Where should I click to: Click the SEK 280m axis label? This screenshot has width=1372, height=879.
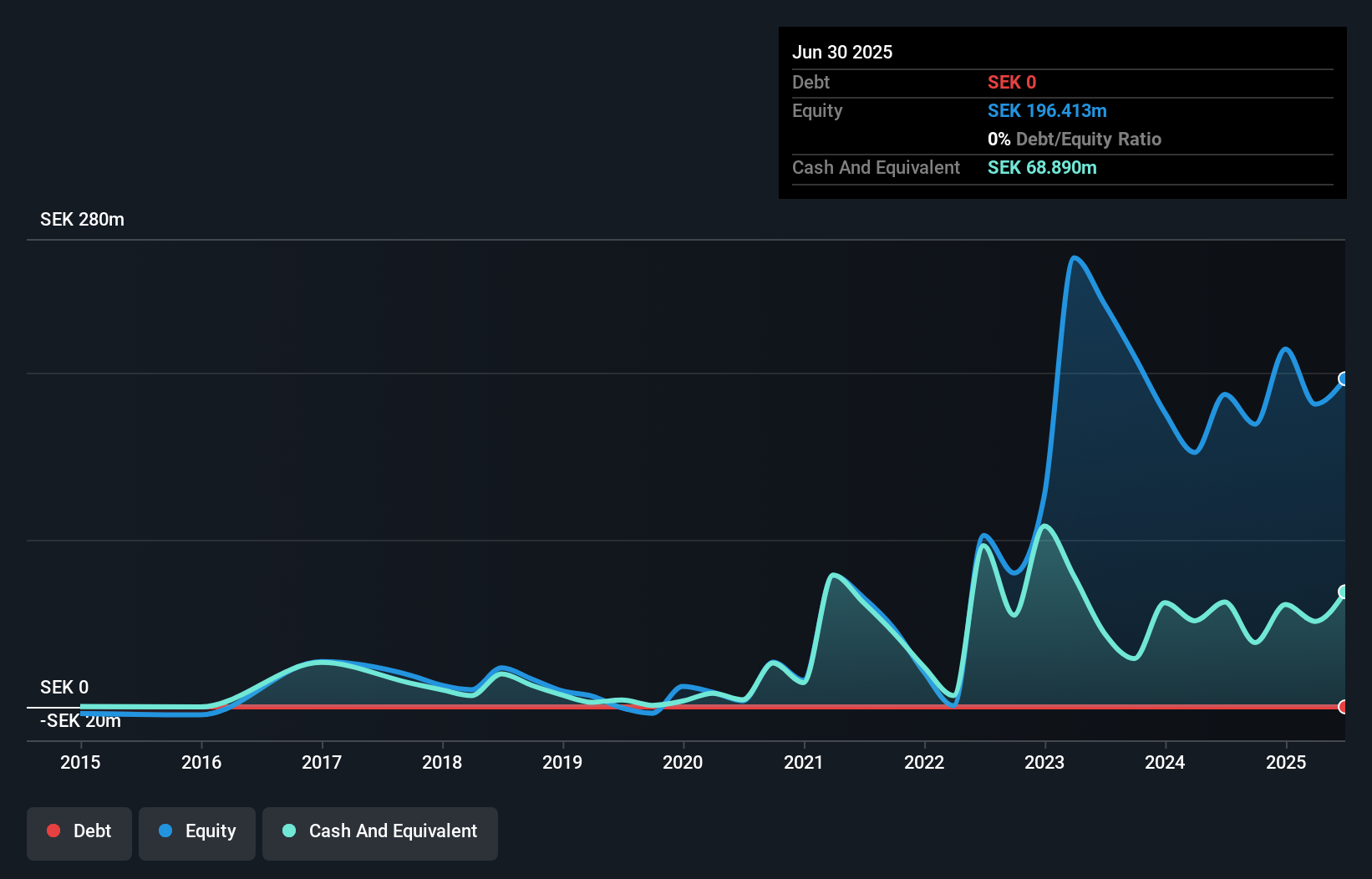coord(82,219)
